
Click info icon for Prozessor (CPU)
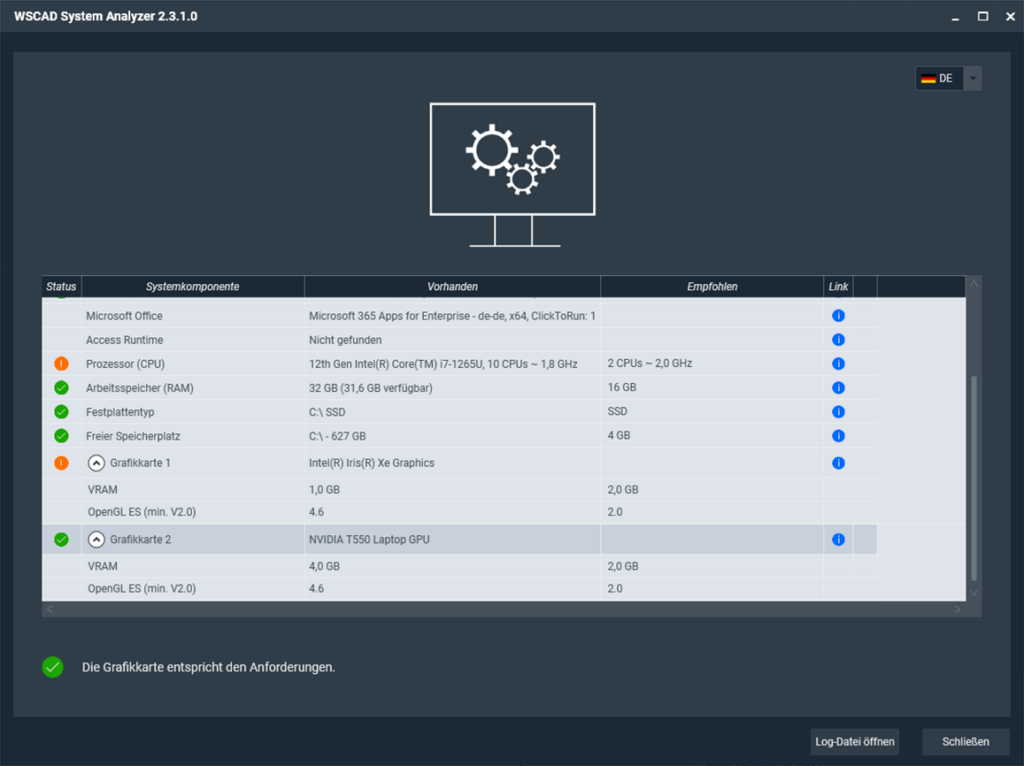pos(838,364)
